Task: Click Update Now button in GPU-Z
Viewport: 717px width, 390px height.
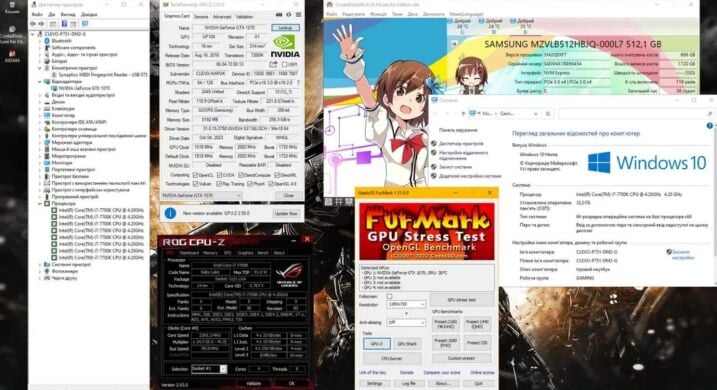Action: [286, 214]
